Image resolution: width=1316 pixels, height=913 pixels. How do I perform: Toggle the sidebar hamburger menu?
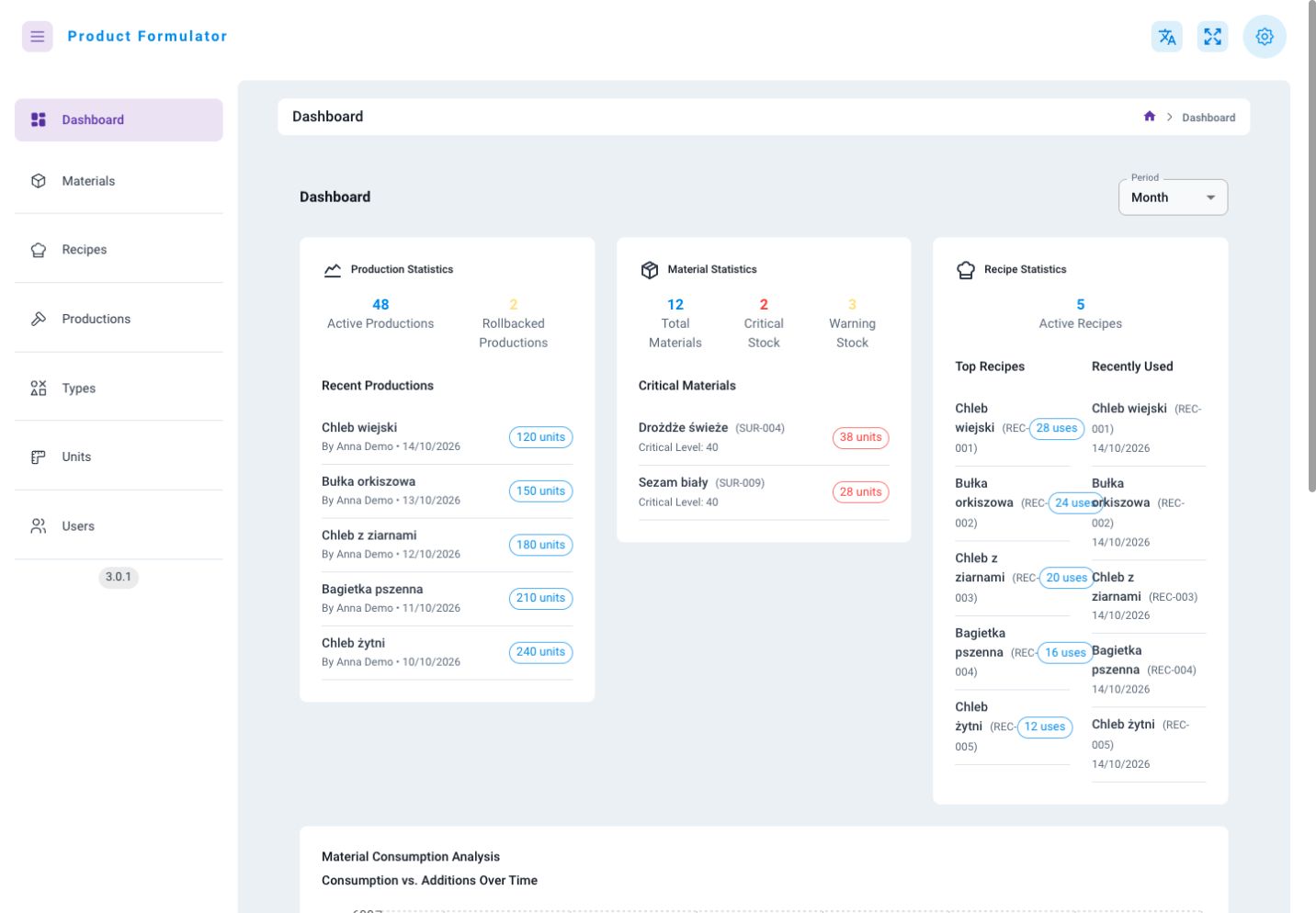pos(38,37)
